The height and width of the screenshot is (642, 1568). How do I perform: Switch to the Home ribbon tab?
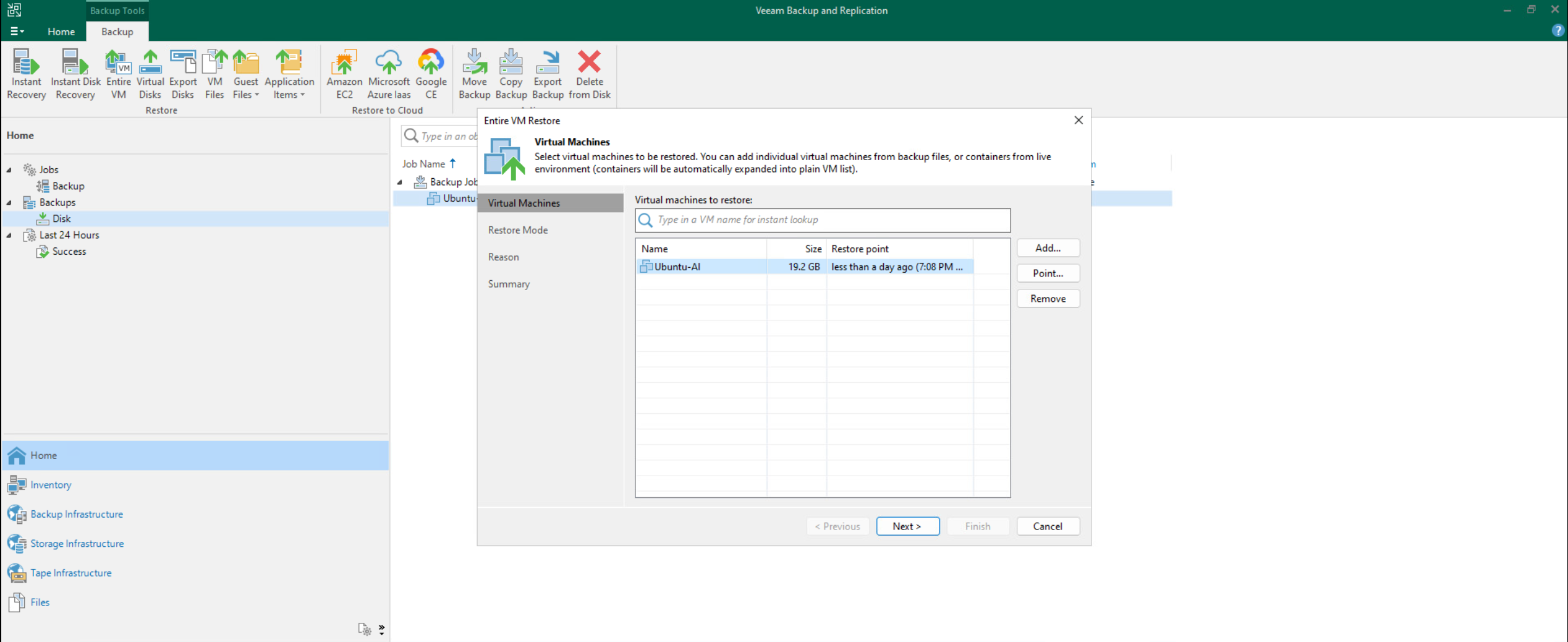61,32
